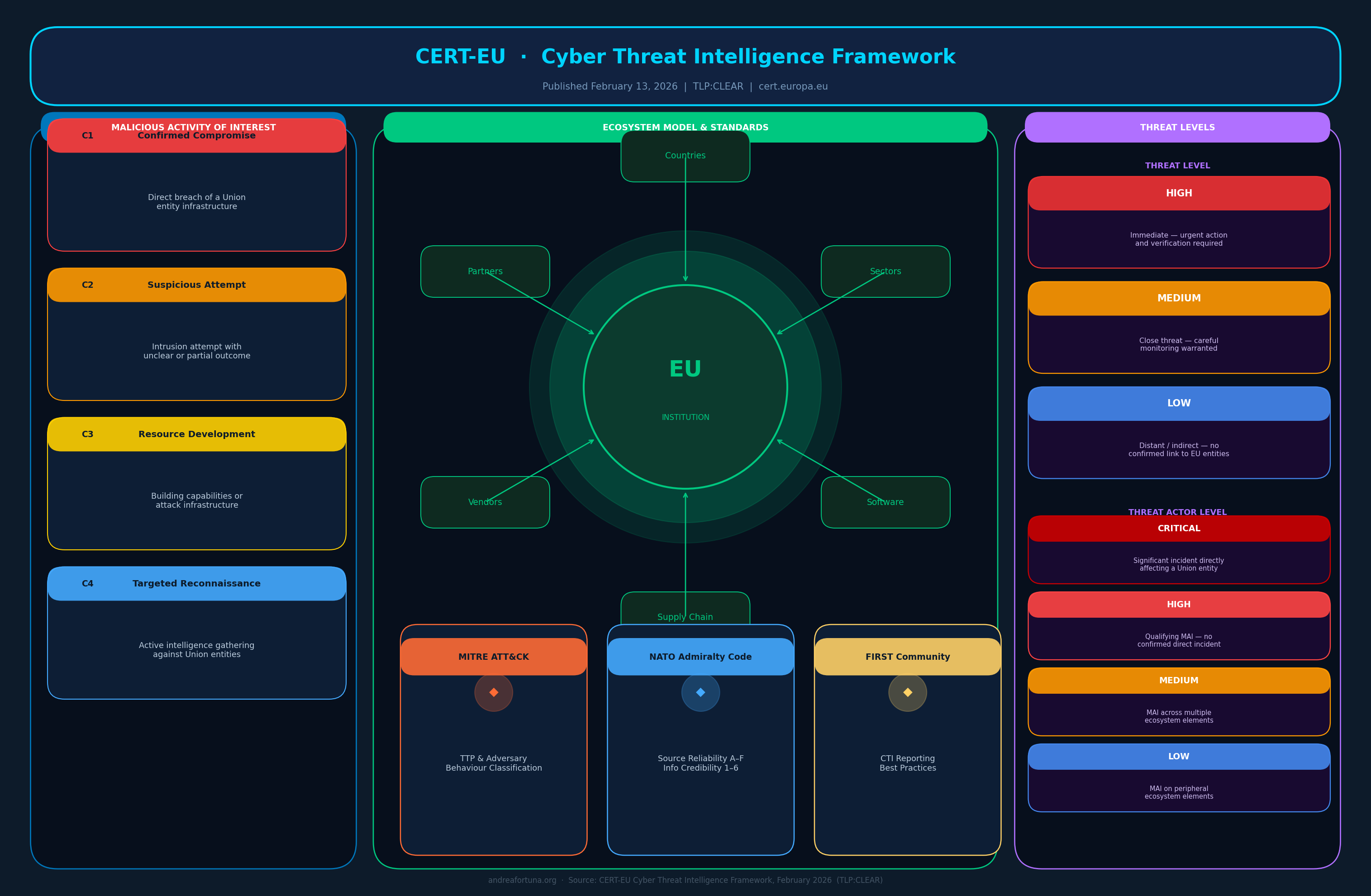
Task: Toggle the LOW threat actor level banner
Action: 1178,756
